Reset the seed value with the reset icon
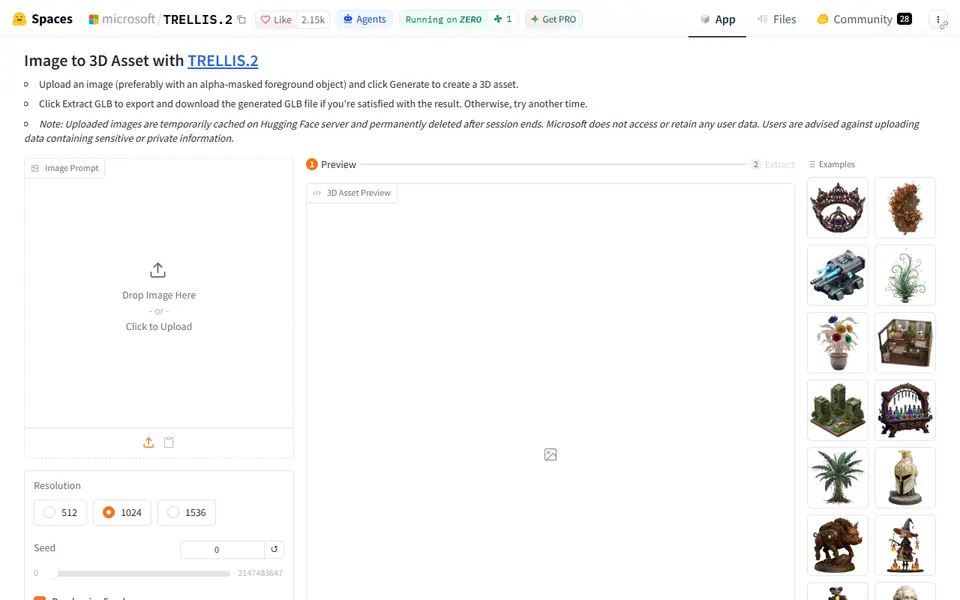 click(274, 549)
